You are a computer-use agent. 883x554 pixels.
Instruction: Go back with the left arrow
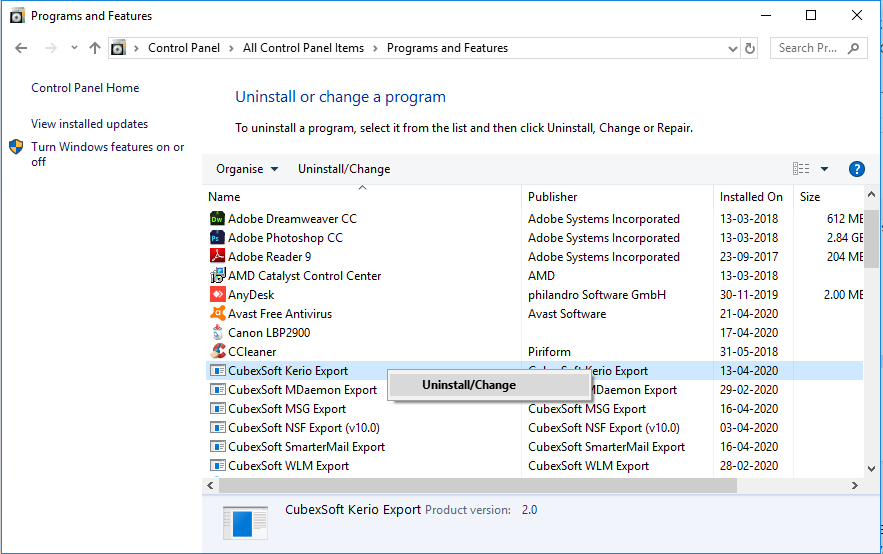coord(21,48)
